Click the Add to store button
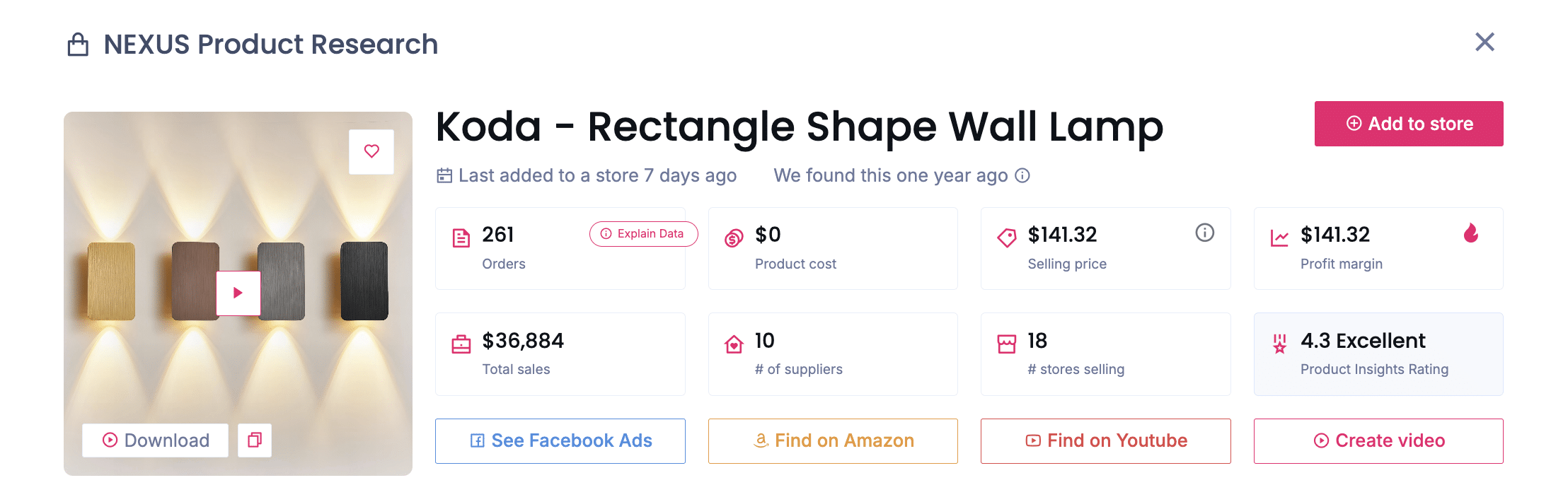This screenshot has width=1568, height=485. click(x=1408, y=124)
